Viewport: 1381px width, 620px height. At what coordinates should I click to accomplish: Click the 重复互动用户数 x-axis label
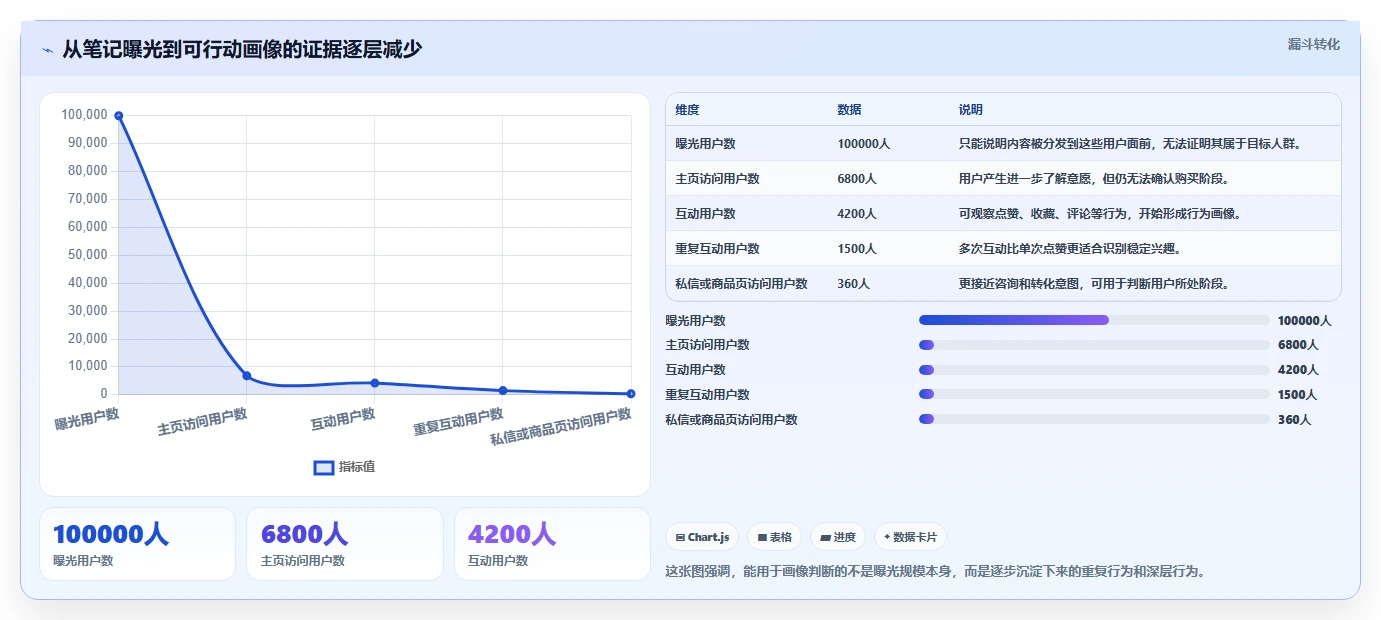(x=459, y=422)
